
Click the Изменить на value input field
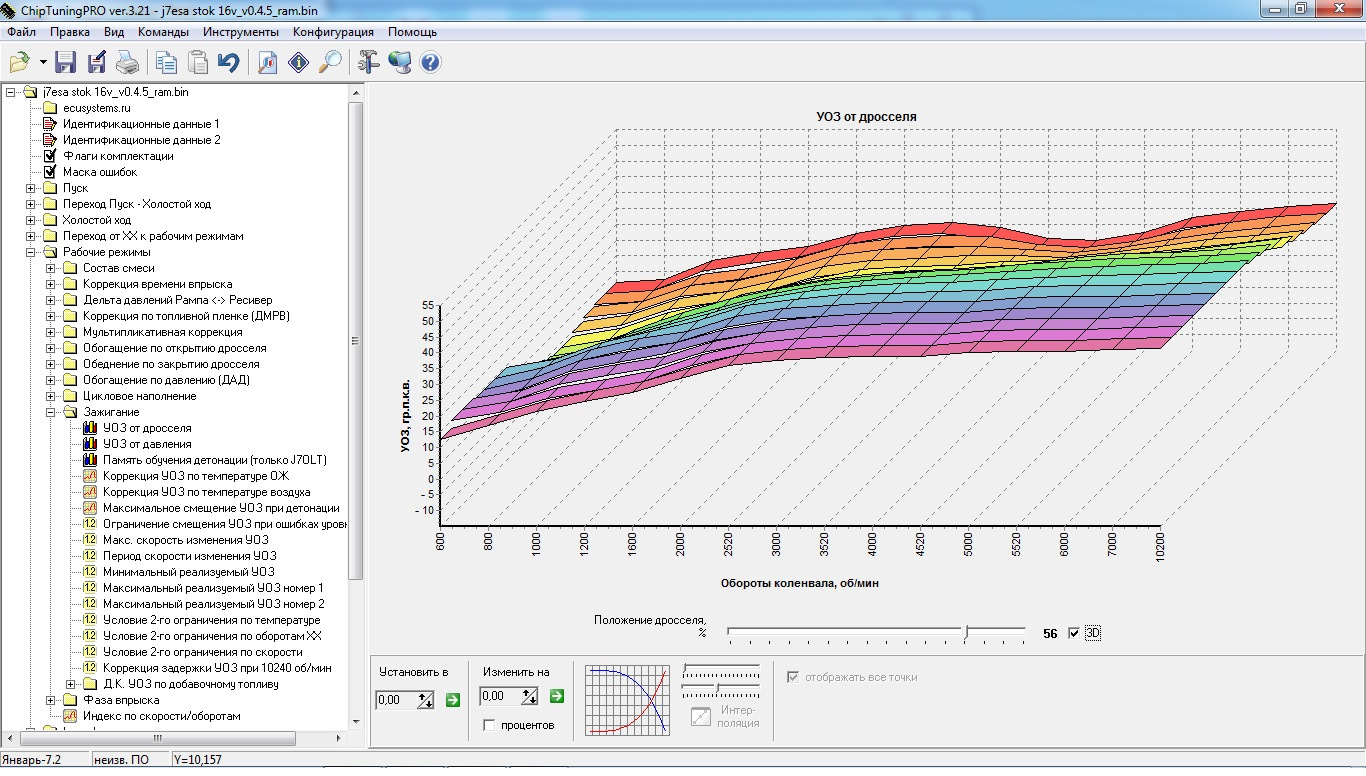tap(499, 697)
